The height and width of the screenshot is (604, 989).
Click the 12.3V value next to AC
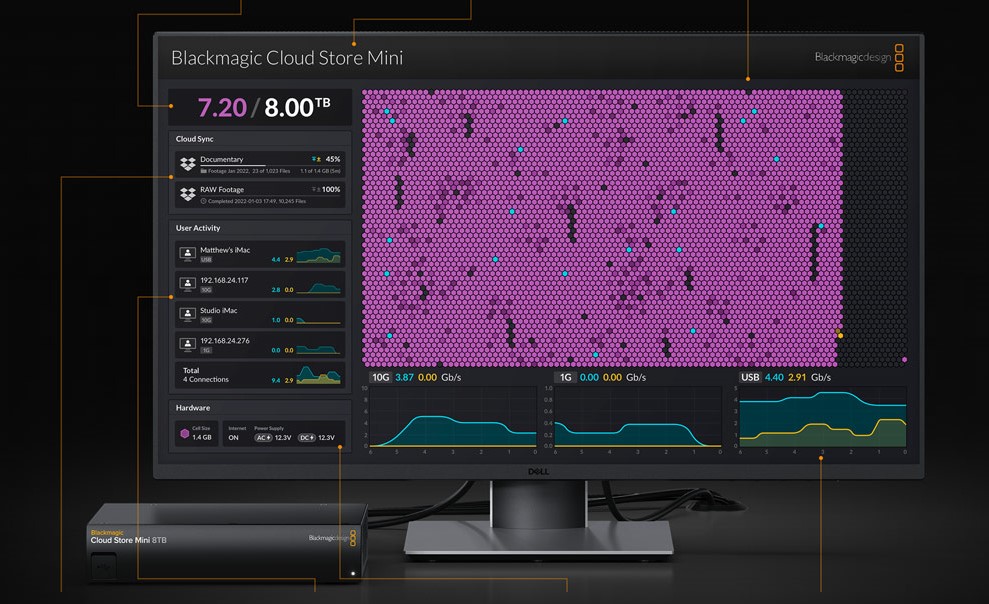(283, 438)
